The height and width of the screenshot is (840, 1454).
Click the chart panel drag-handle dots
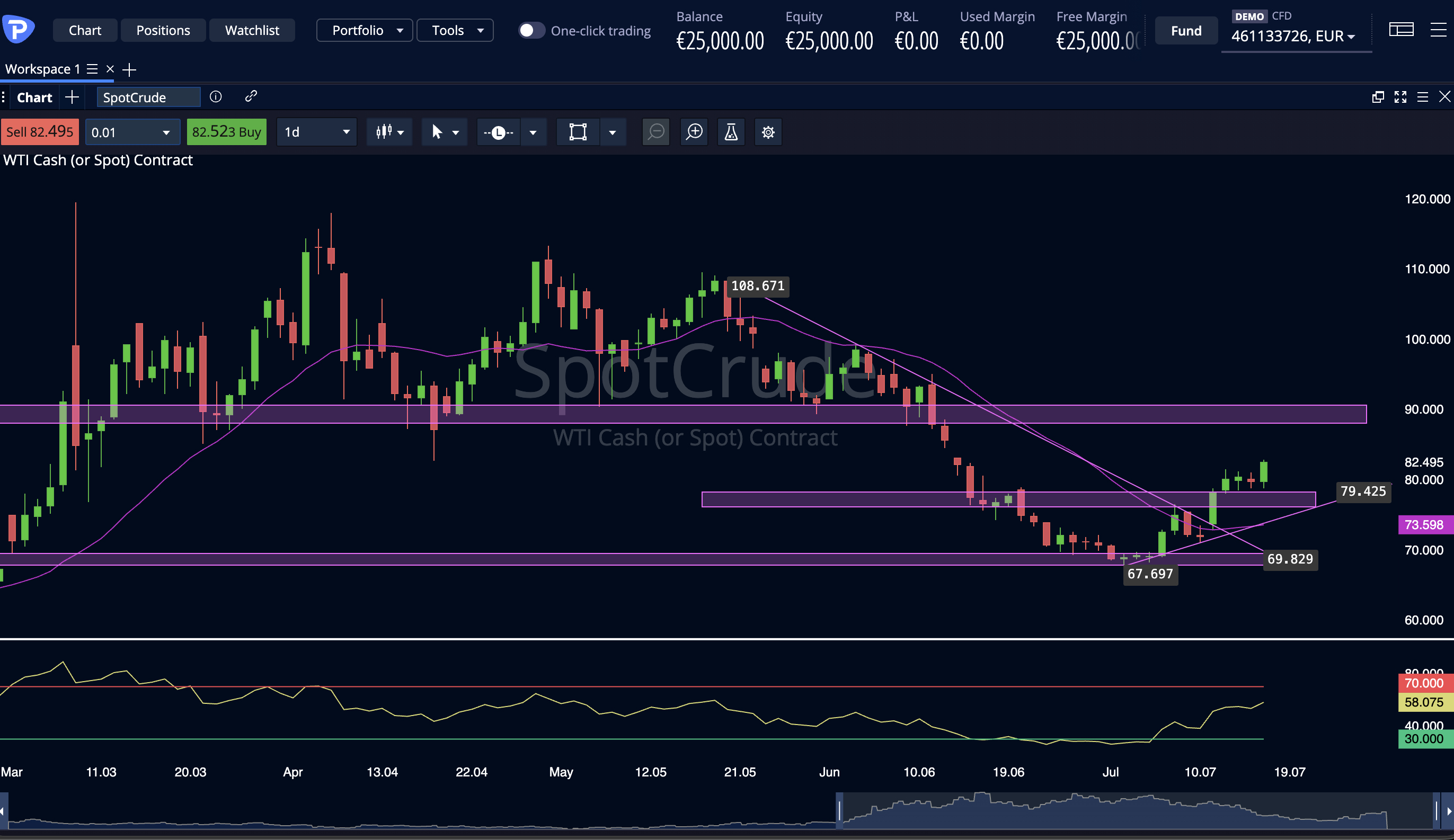tap(4, 97)
